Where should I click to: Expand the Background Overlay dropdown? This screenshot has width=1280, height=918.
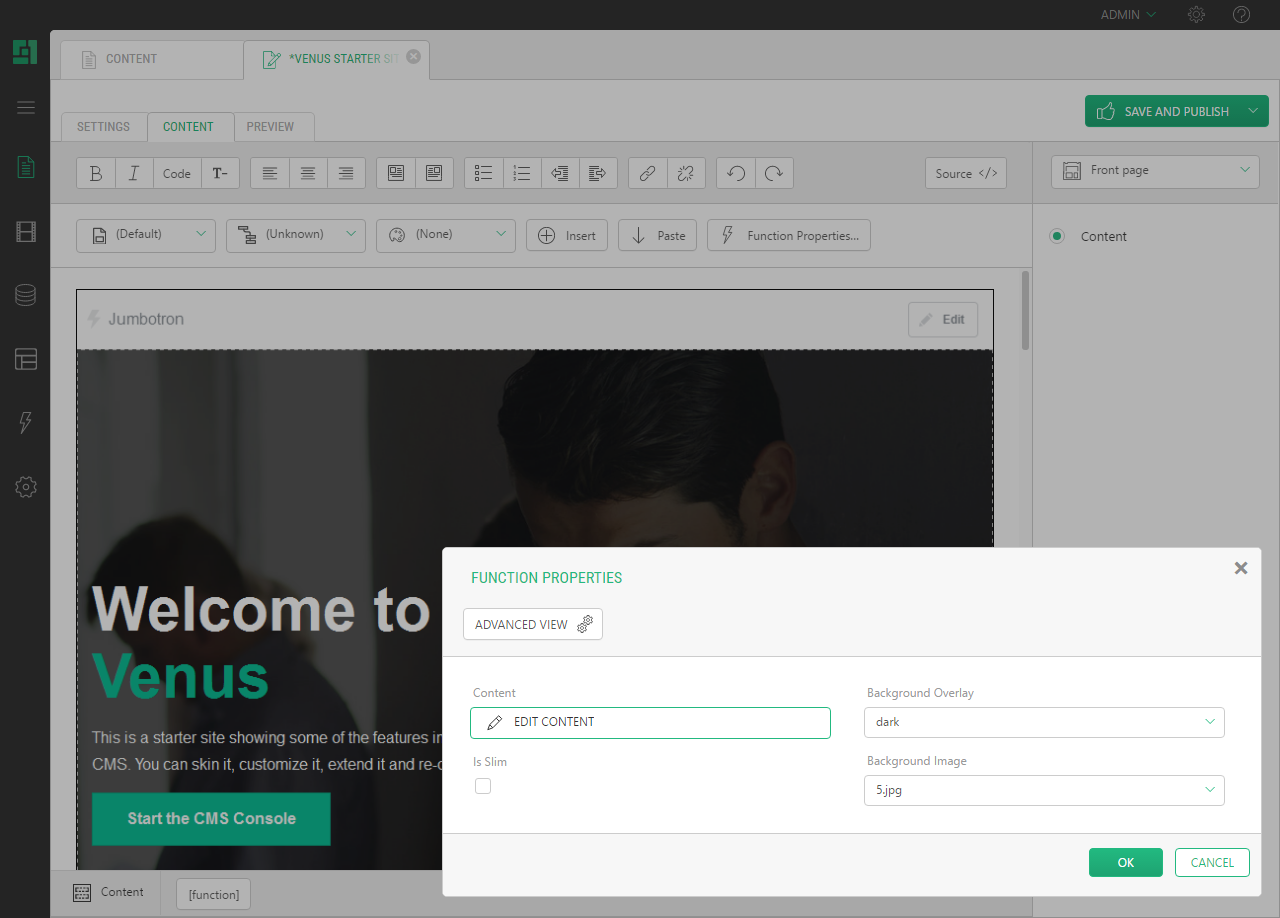(x=1044, y=722)
